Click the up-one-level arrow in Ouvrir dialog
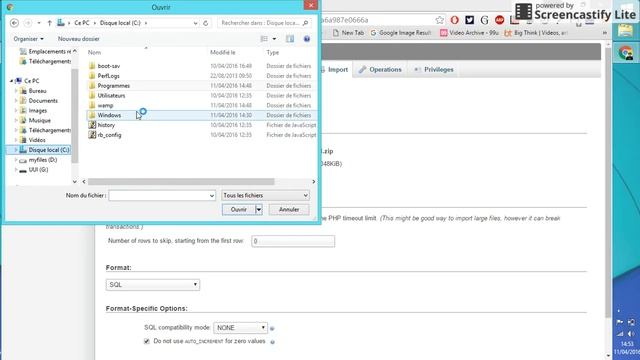640x360 pixels. point(49,23)
